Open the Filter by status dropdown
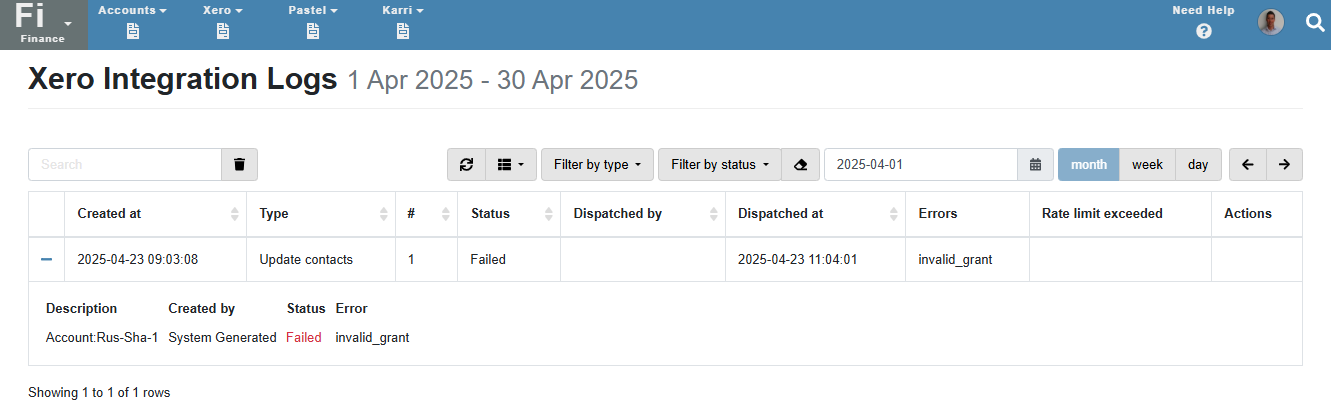The image size is (1331, 409). [718, 165]
